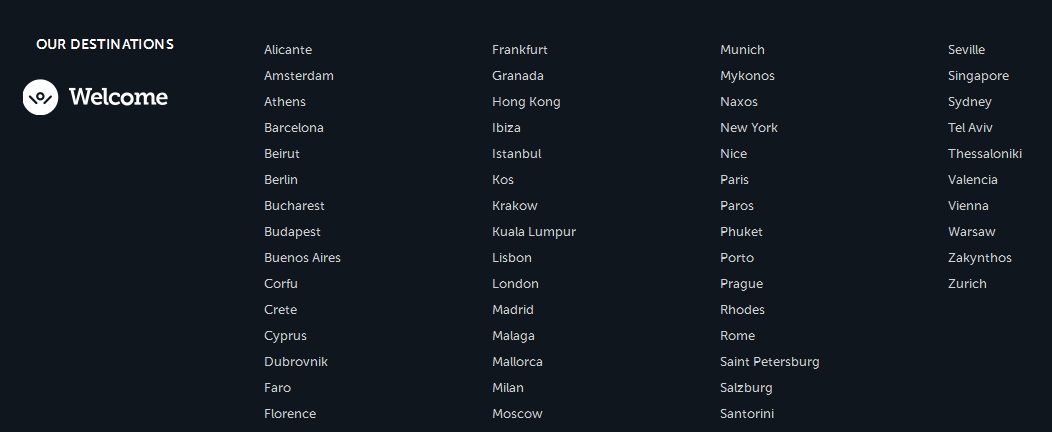The height and width of the screenshot is (432, 1052).
Task: Click the Saint Petersburg link
Action: pos(769,362)
